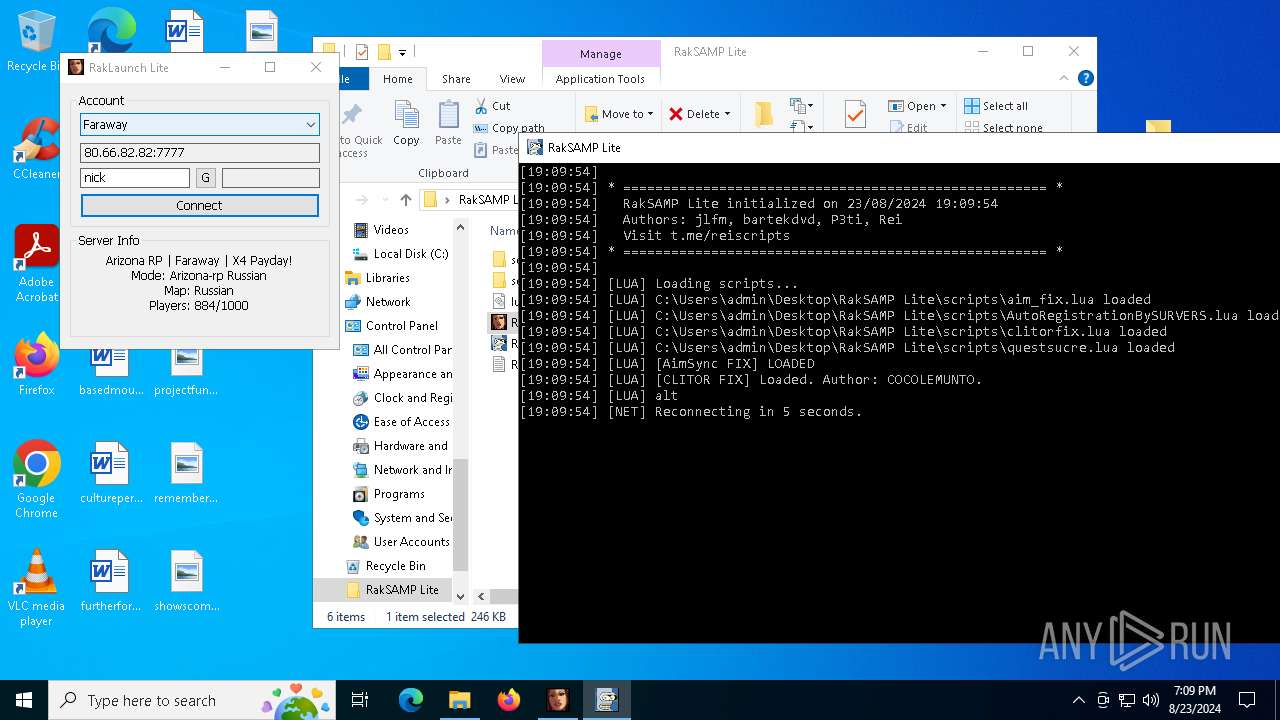The height and width of the screenshot is (720, 1280).
Task: Open Task View on the taskbar
Action: (361, 700)
